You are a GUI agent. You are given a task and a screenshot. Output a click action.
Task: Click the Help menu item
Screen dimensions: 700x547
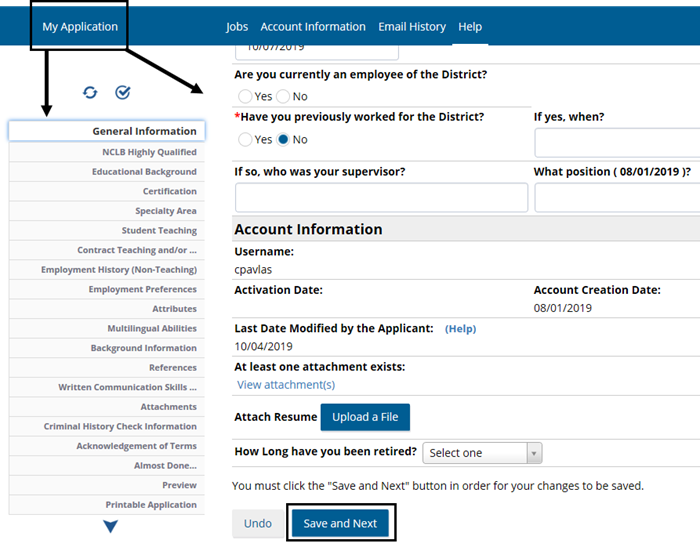470,27
